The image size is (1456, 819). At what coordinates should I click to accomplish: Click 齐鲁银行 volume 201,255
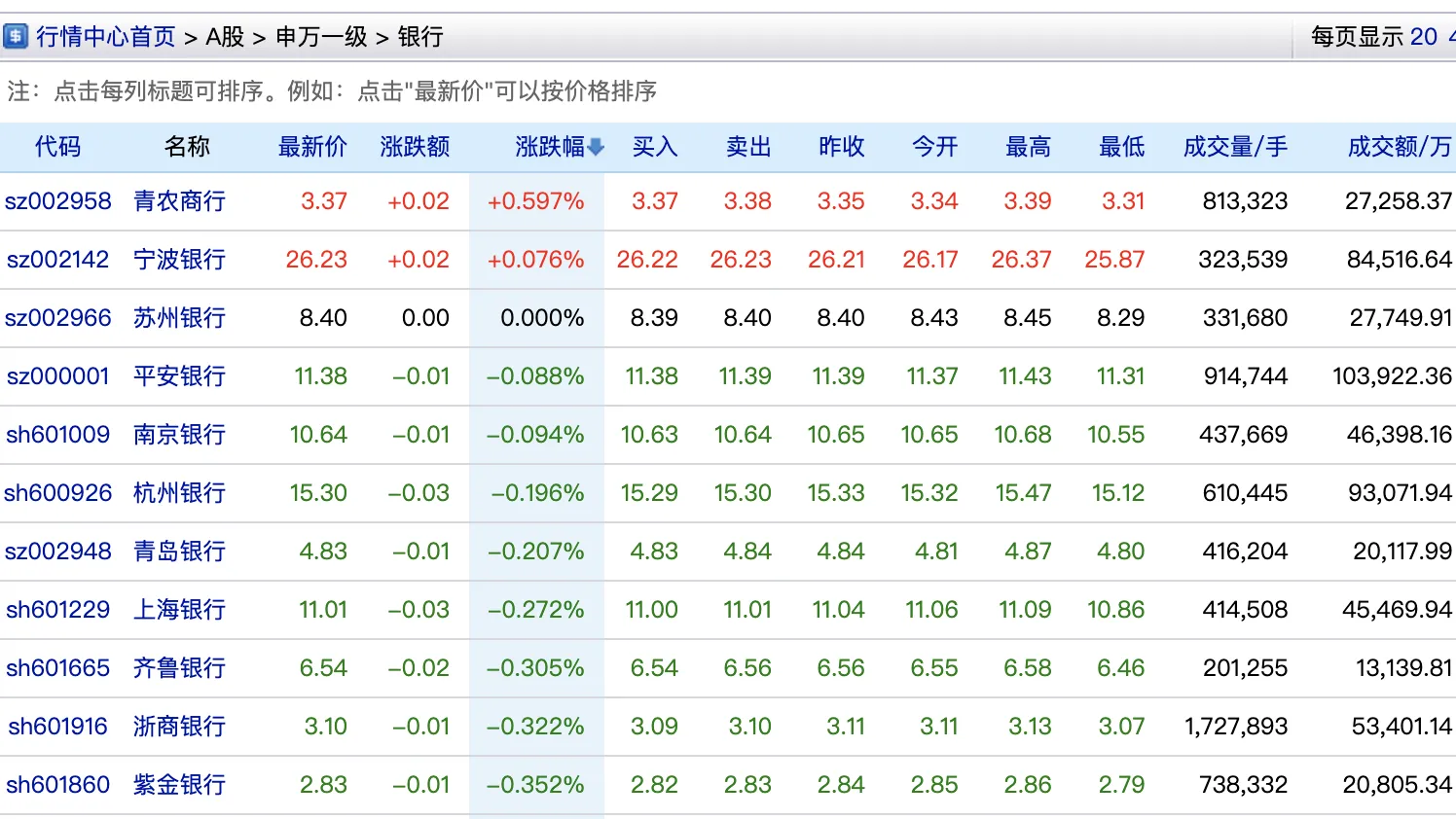pyautogui.click(x=1246, y=668)
